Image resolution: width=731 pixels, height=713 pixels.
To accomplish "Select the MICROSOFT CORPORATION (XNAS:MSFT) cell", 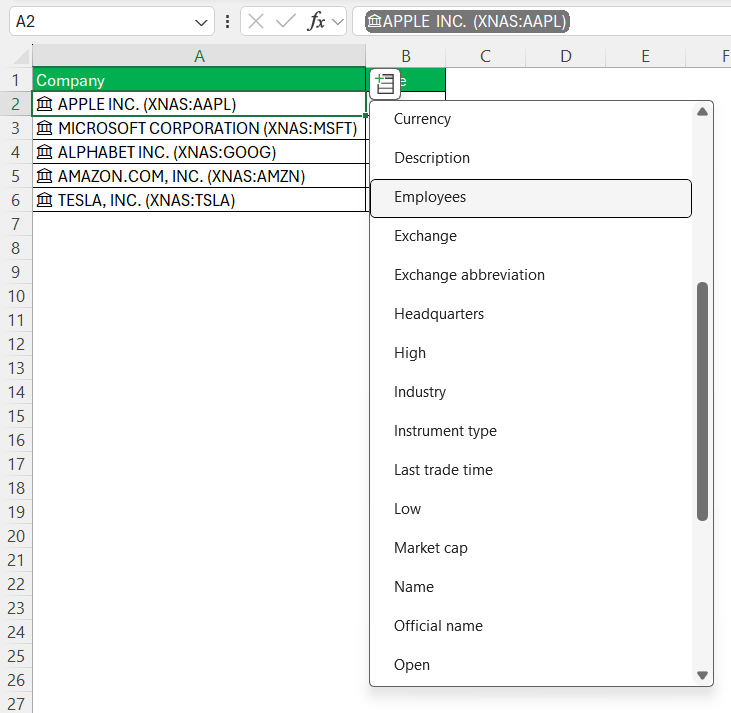I will pos(199,128).
